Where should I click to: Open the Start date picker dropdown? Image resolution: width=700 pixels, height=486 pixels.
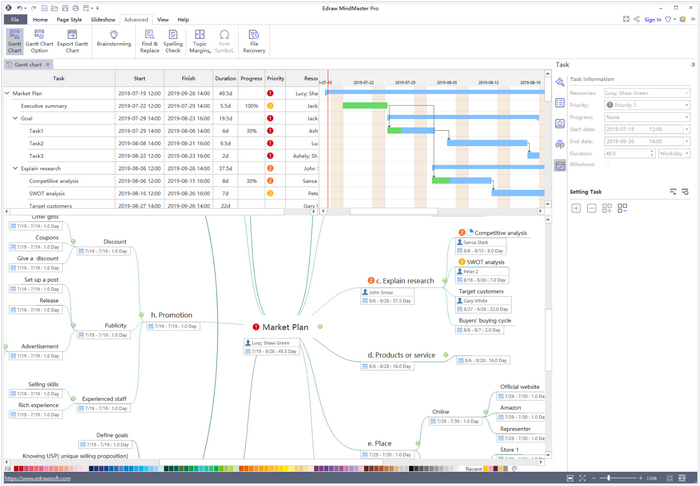coord(687,129)
